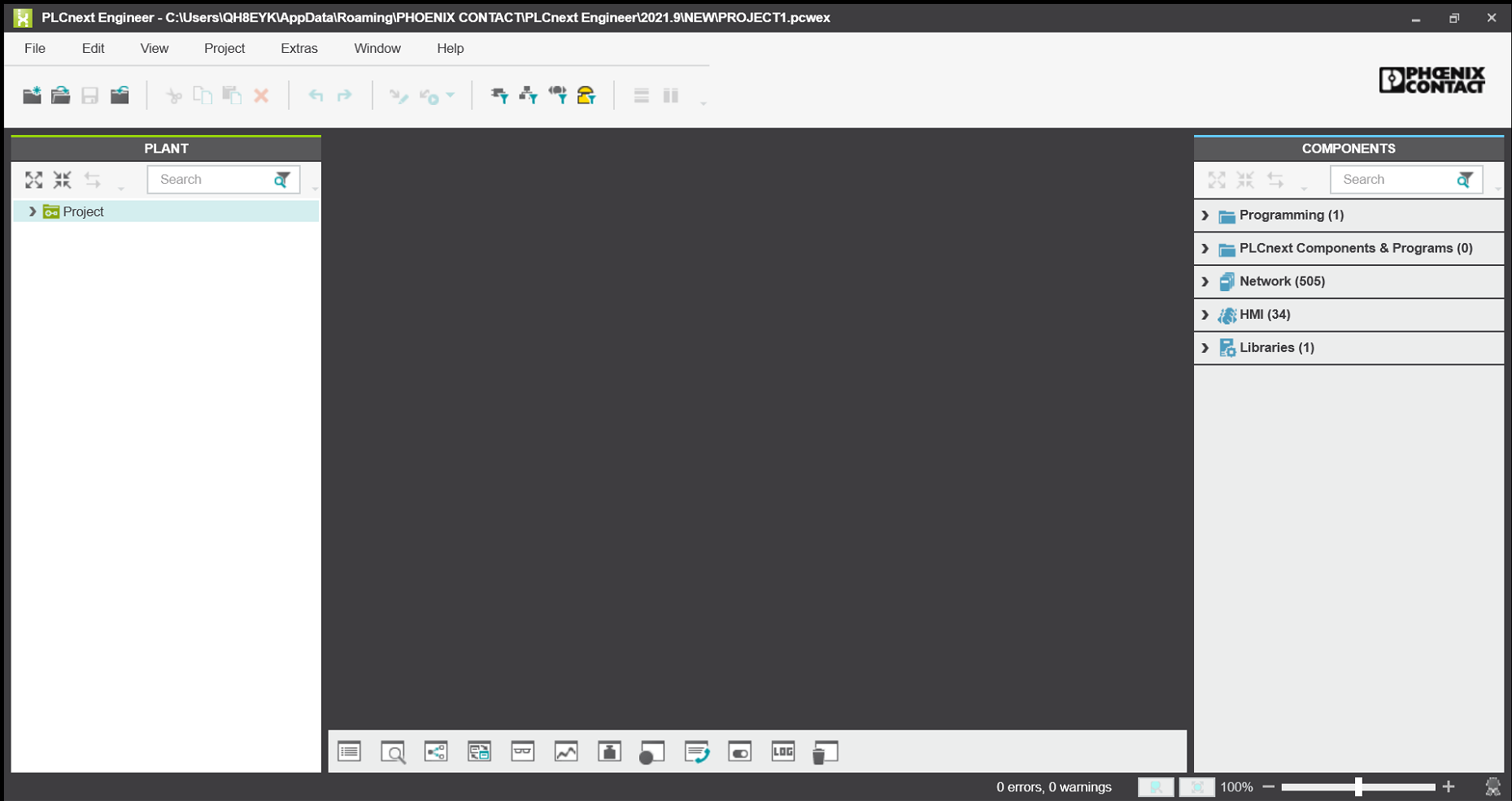This screenshot has height=801, width=1512.
Task: Click the red Delete X icon
Action: coord(261,95)
